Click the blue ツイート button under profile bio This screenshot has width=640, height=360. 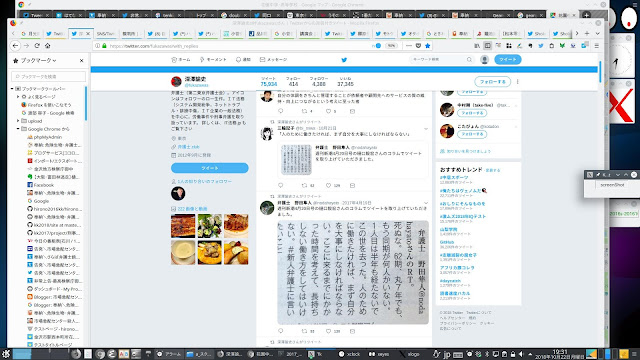[209, 168]
